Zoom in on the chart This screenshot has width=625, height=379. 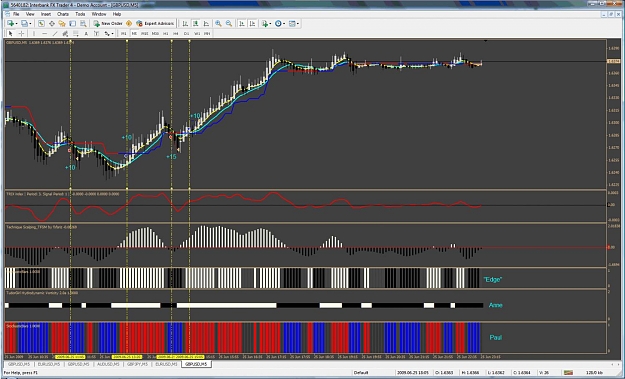[x=218, y=24]
